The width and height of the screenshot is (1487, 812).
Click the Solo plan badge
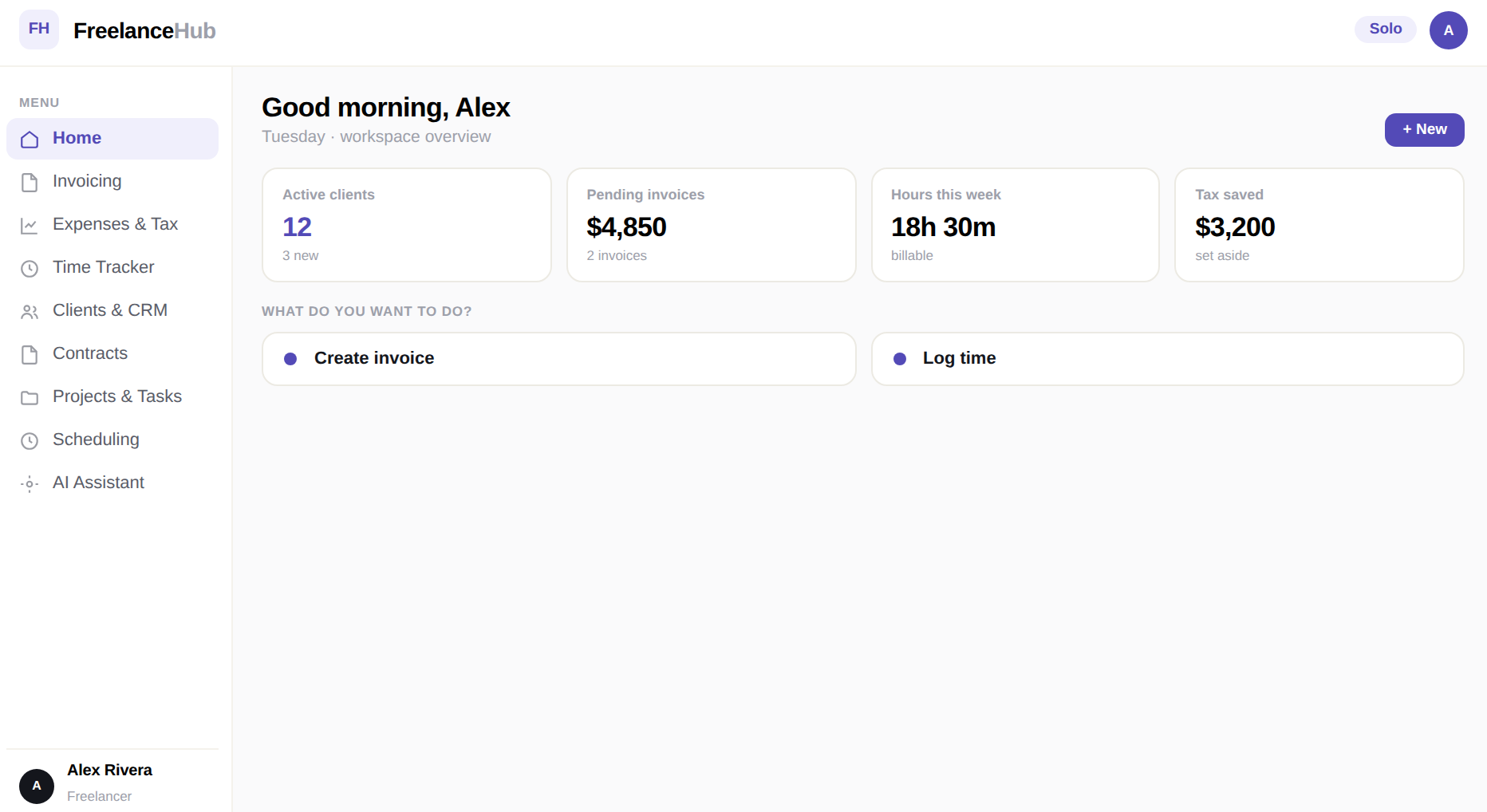[1386, 30]
